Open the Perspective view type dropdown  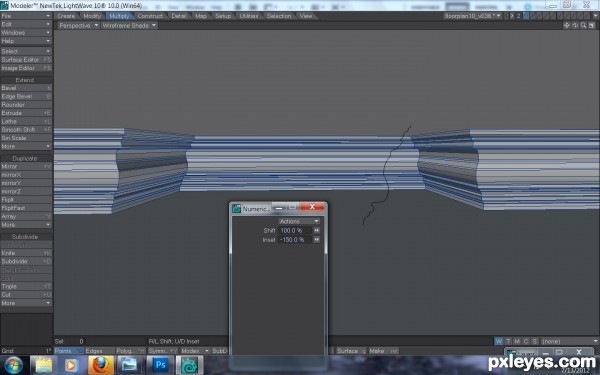click(x=78, y=25)
